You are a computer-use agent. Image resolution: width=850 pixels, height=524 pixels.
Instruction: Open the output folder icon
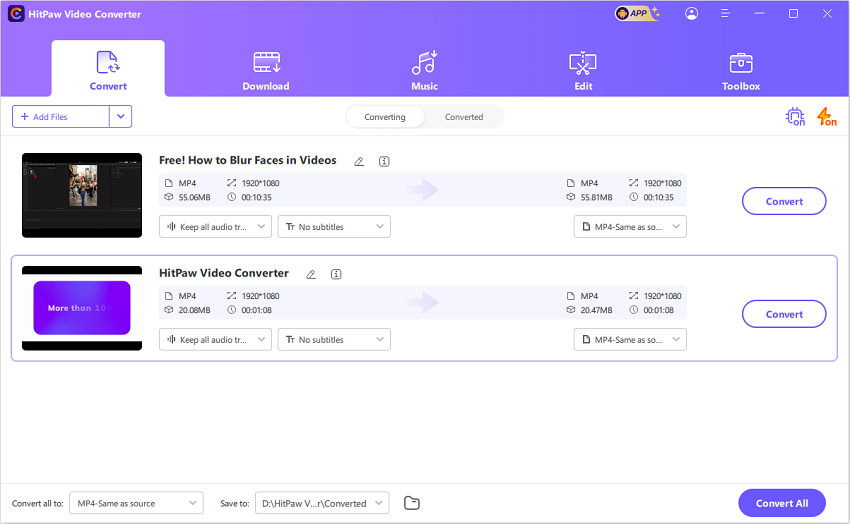click(411, 503)
